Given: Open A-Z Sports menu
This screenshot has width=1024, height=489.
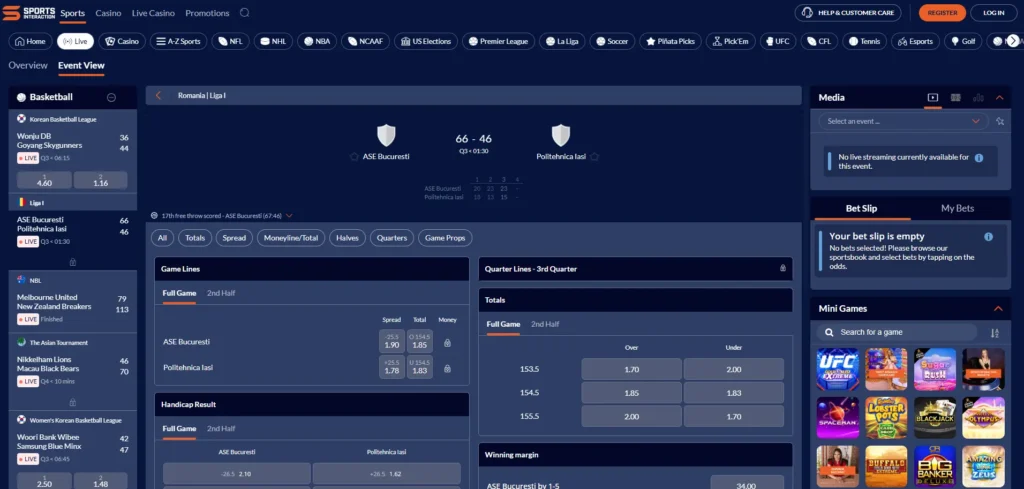Looking at the screenshot, I should point(178,41).
